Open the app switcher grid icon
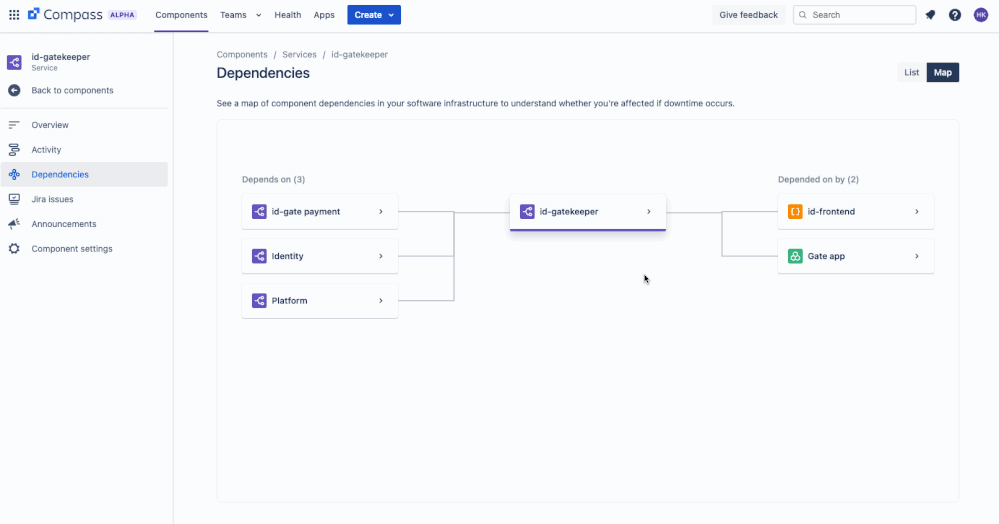999x524 pixels. coord(14,15)
